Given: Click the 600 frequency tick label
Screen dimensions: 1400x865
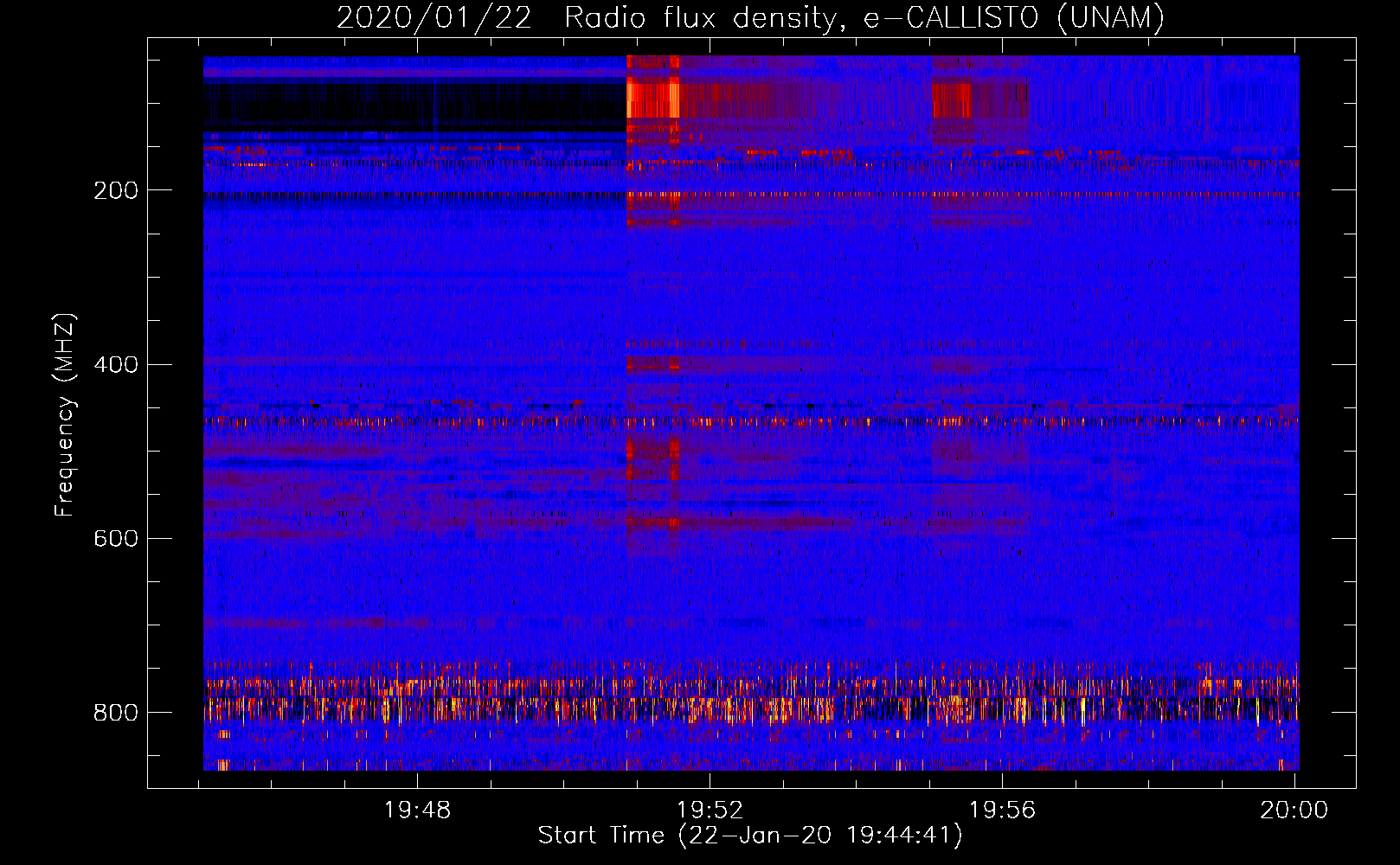Looking at the screenshot, I should pyautogui.click(x=115, y=538).
